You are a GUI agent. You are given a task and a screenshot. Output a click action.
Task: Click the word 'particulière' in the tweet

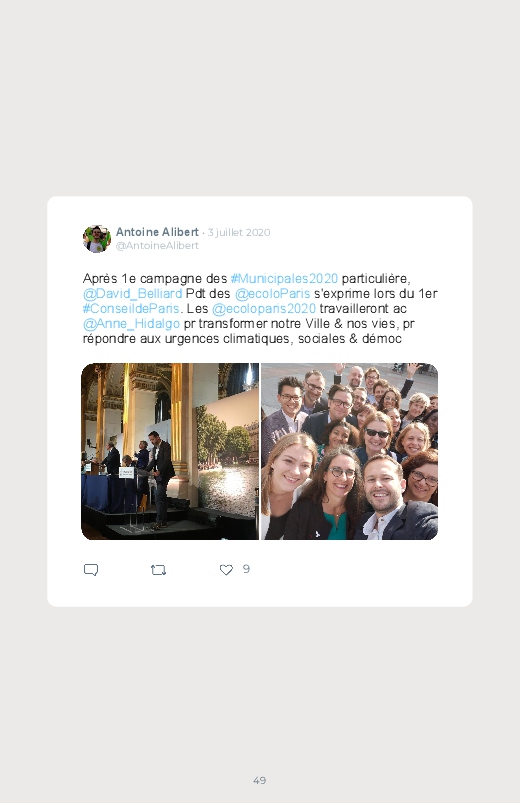click(375, 279)
